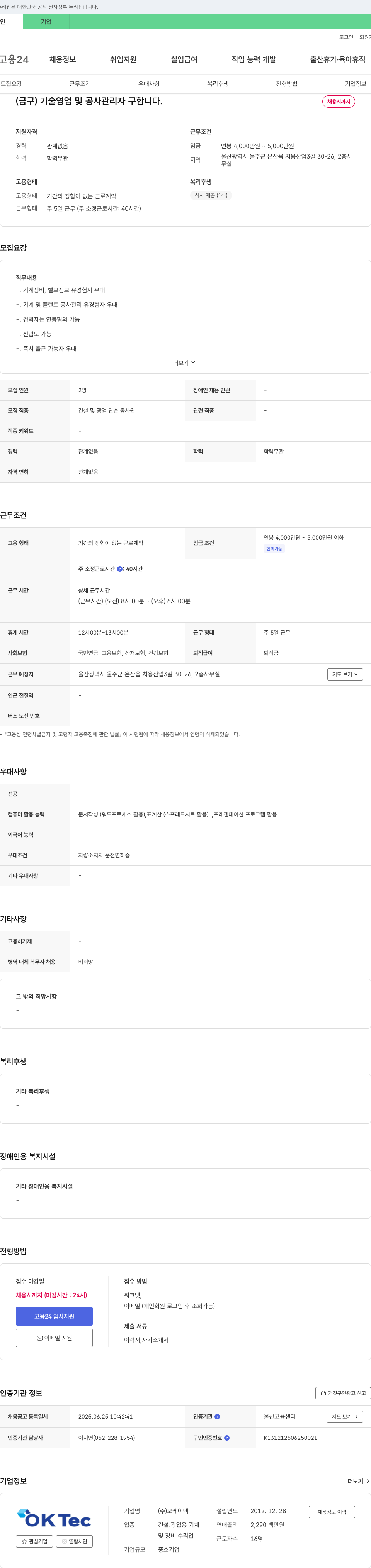The image size is (371, 1568).
Task: Click the 고용24 site logo
Action: 14,60
